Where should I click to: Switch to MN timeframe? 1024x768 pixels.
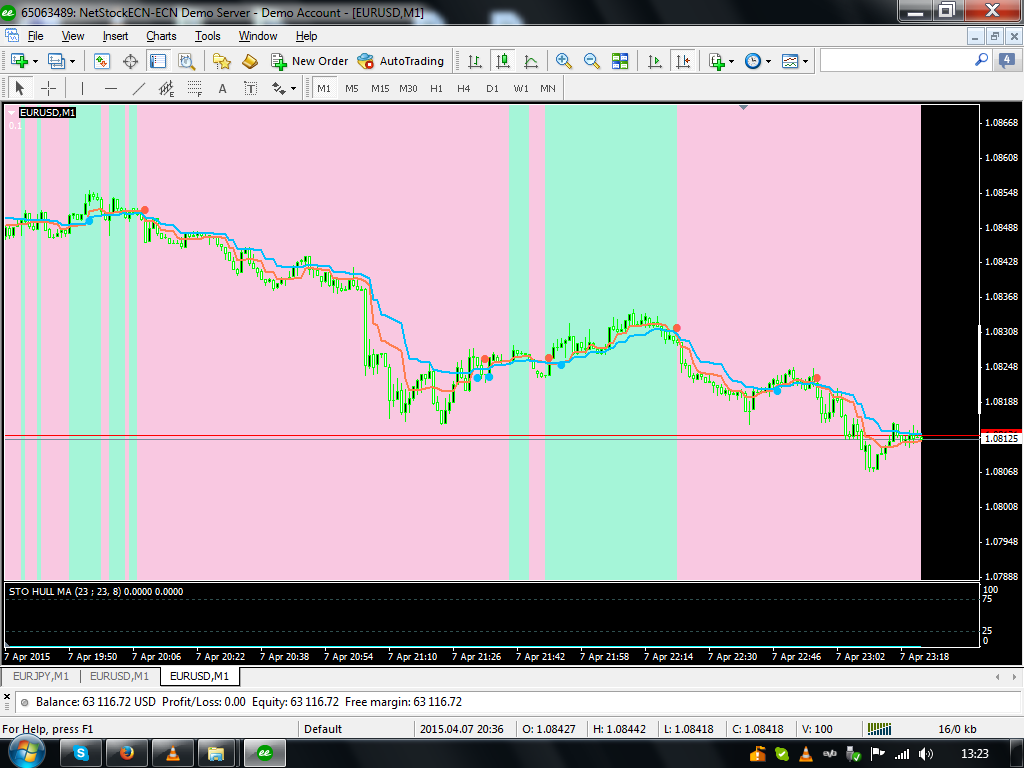[x=548, y=88]
